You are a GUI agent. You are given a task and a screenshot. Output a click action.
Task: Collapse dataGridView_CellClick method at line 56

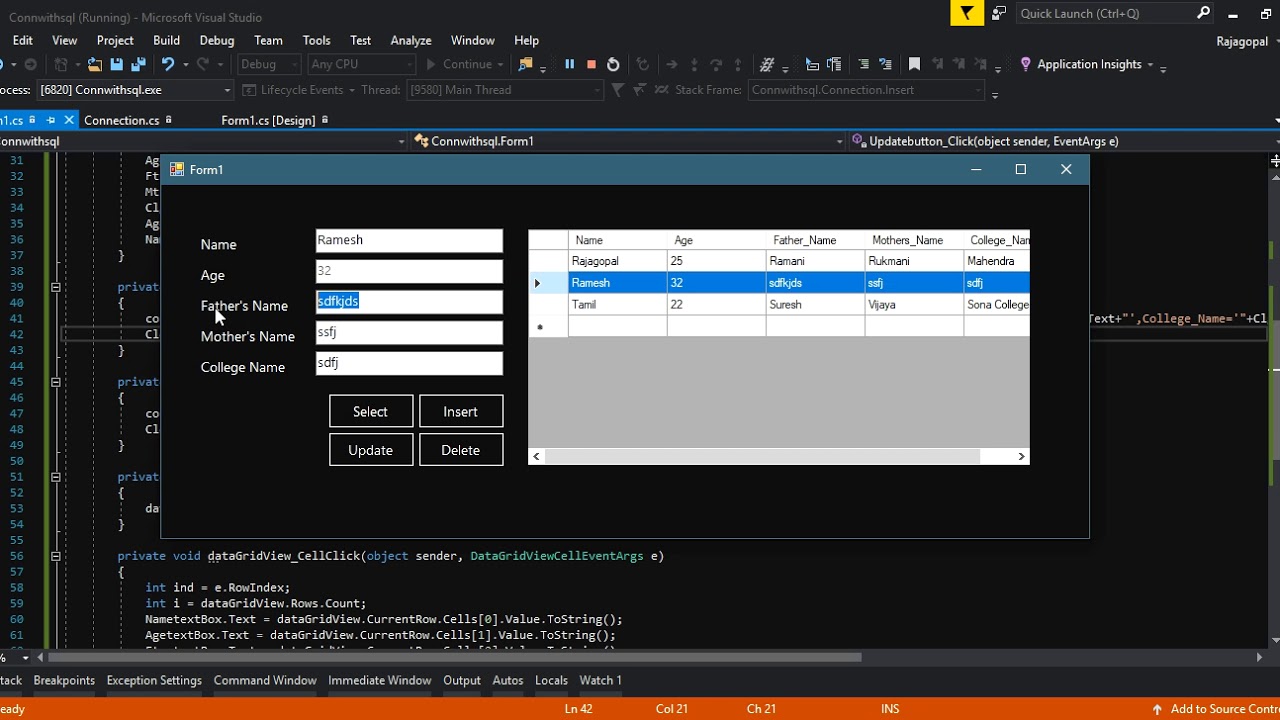point(56,556)
